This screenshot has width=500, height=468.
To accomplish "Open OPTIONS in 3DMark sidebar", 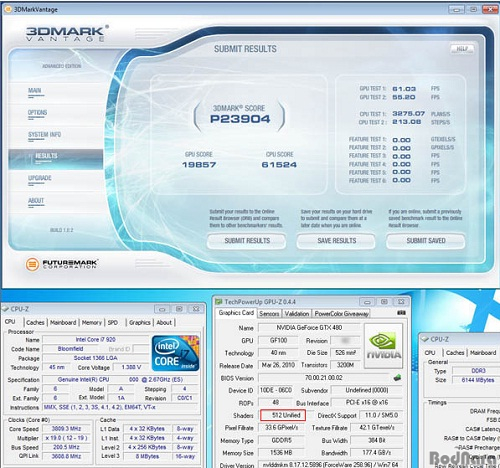I will (37, 113).
